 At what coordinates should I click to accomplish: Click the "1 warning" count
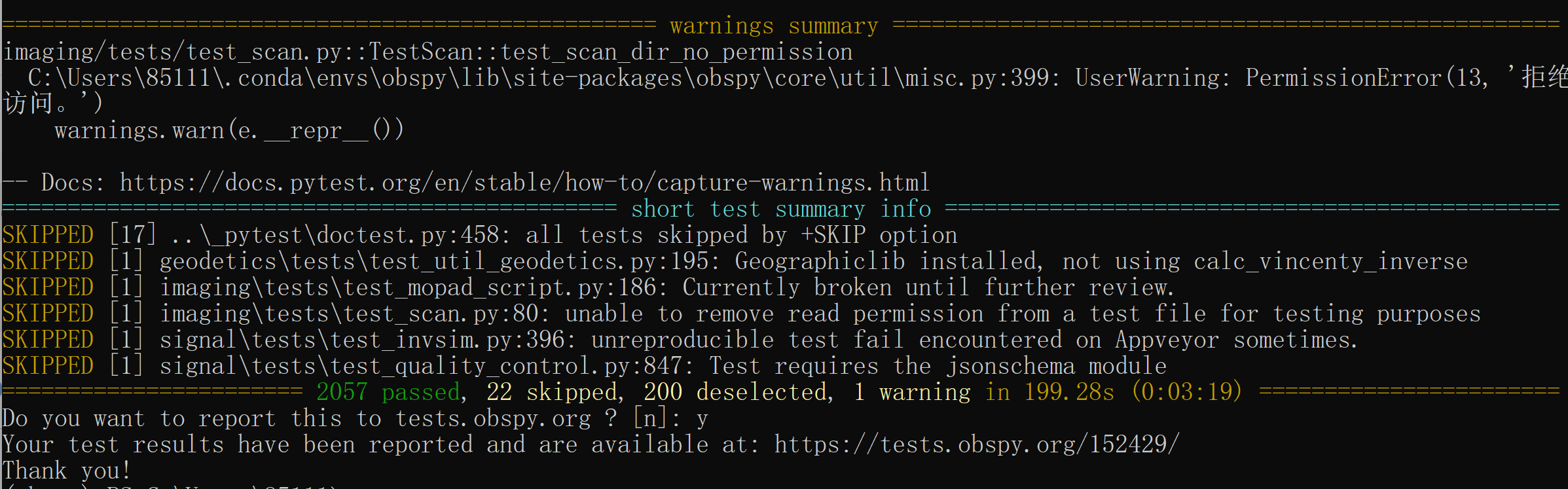pos(912,392)
